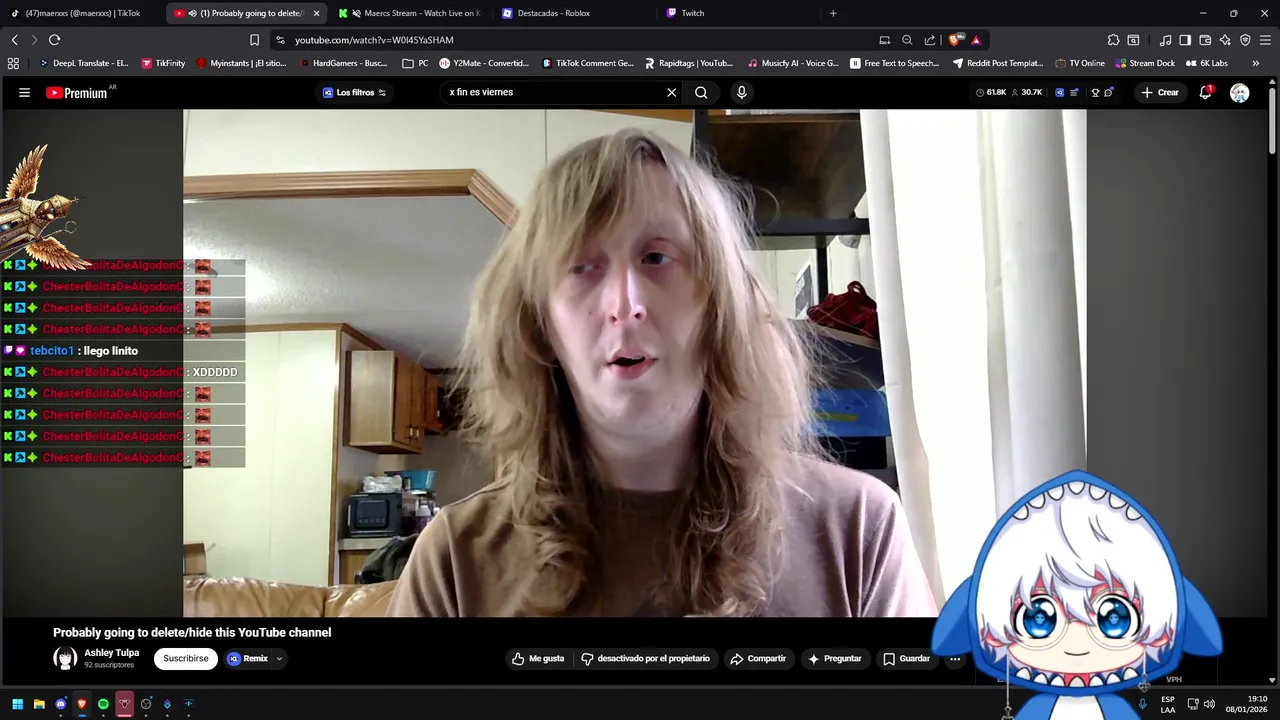Show hidden bookmarks overflow chevron
This screenshot has width=1280, height=720.
tap(1256, 63)
